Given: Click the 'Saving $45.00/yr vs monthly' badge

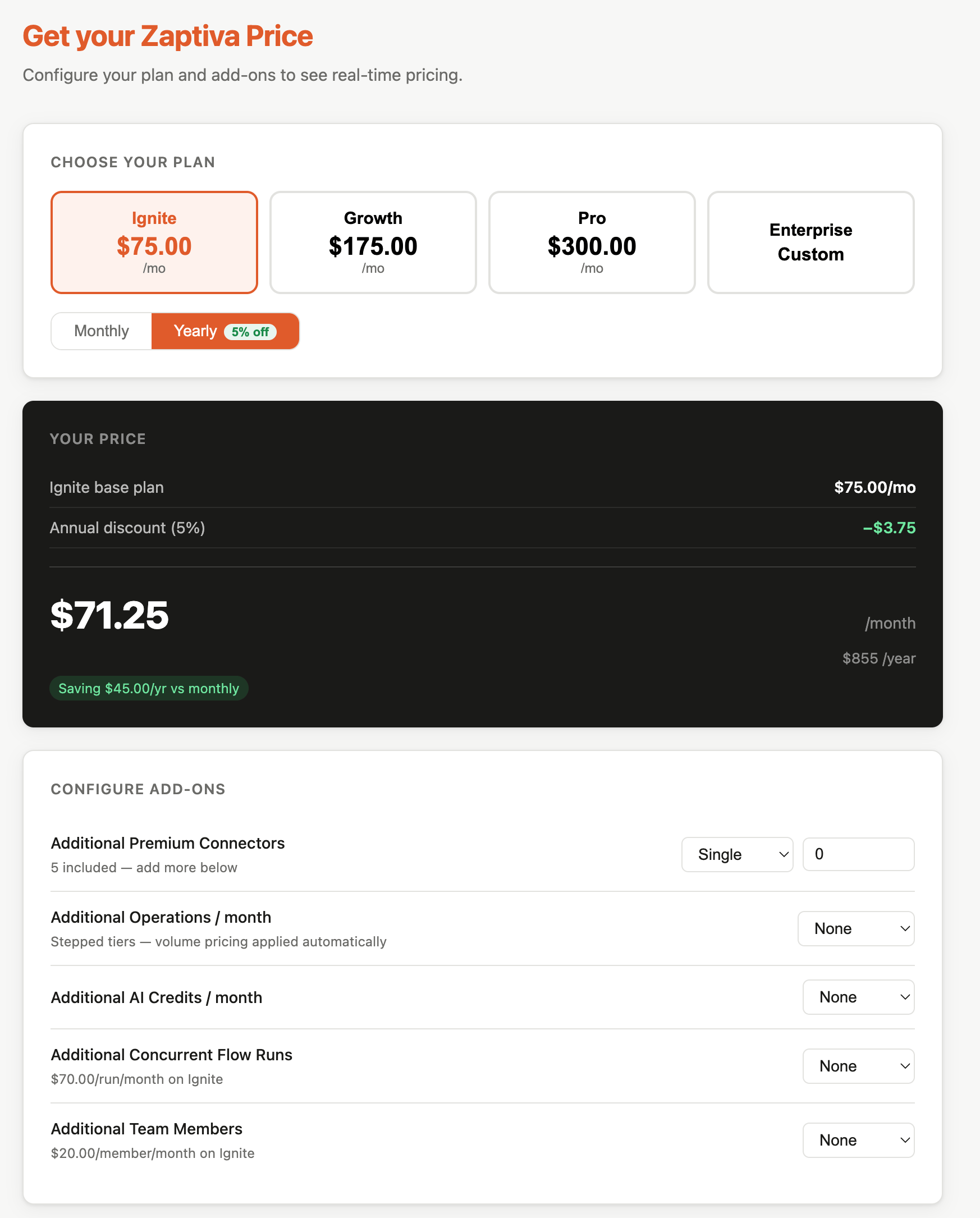Looking at the screenshot, I should 149,688.
